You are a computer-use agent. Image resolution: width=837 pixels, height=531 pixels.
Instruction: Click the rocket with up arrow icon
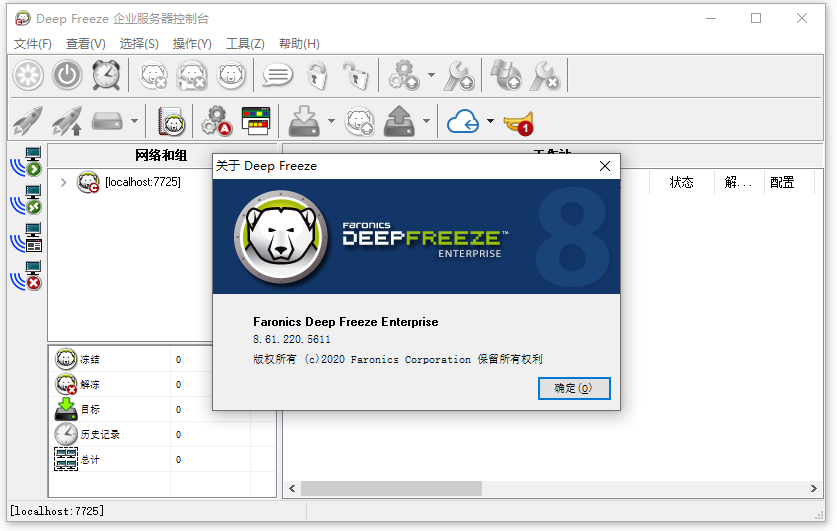67,121
